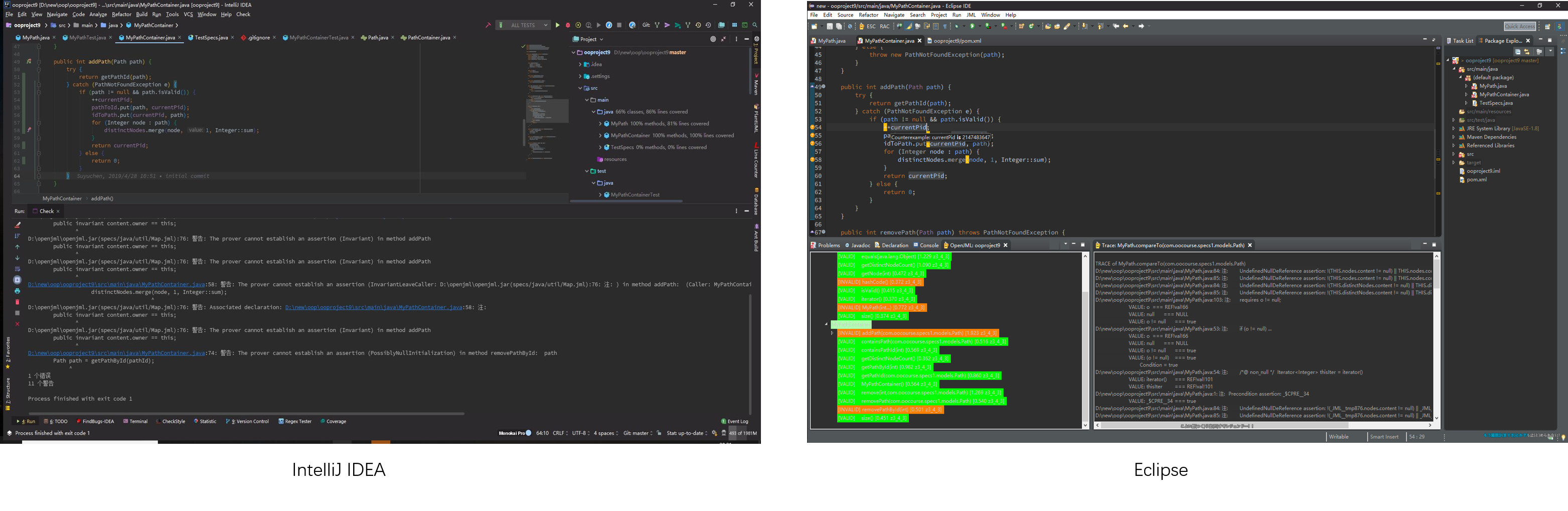The image size is (1568, 511).
Task: Click the soft-wrap icon in Run console sidebar
Action: pos(17,269)
